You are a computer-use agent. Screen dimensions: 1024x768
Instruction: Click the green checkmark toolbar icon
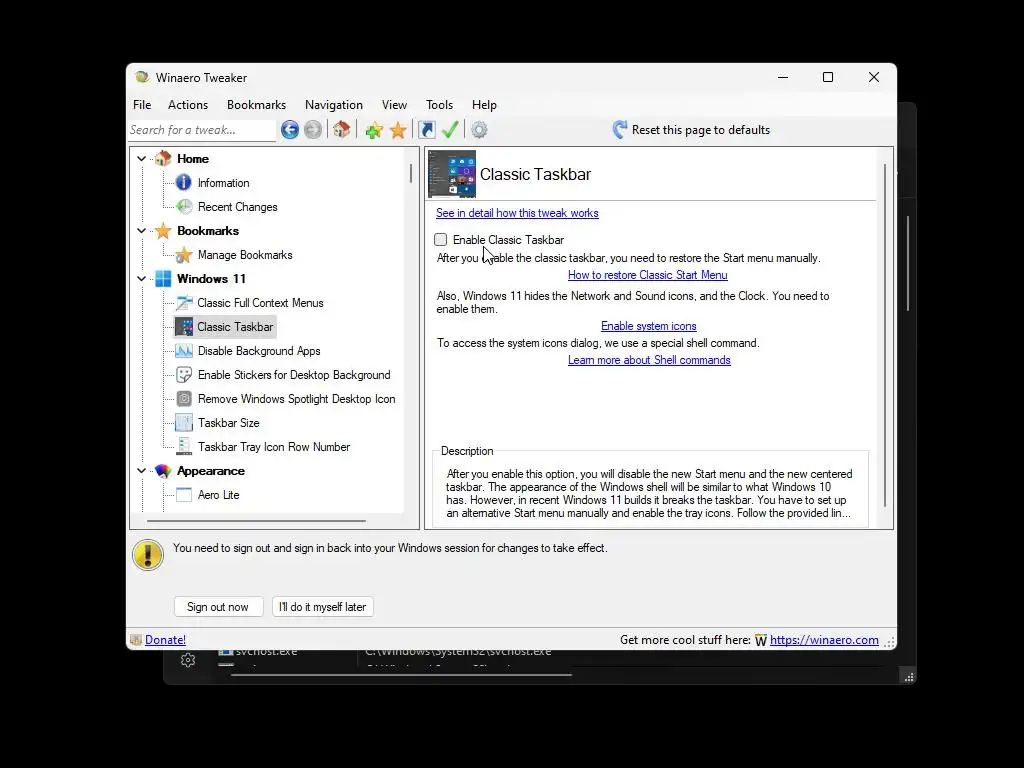click(x=450, y=129)
